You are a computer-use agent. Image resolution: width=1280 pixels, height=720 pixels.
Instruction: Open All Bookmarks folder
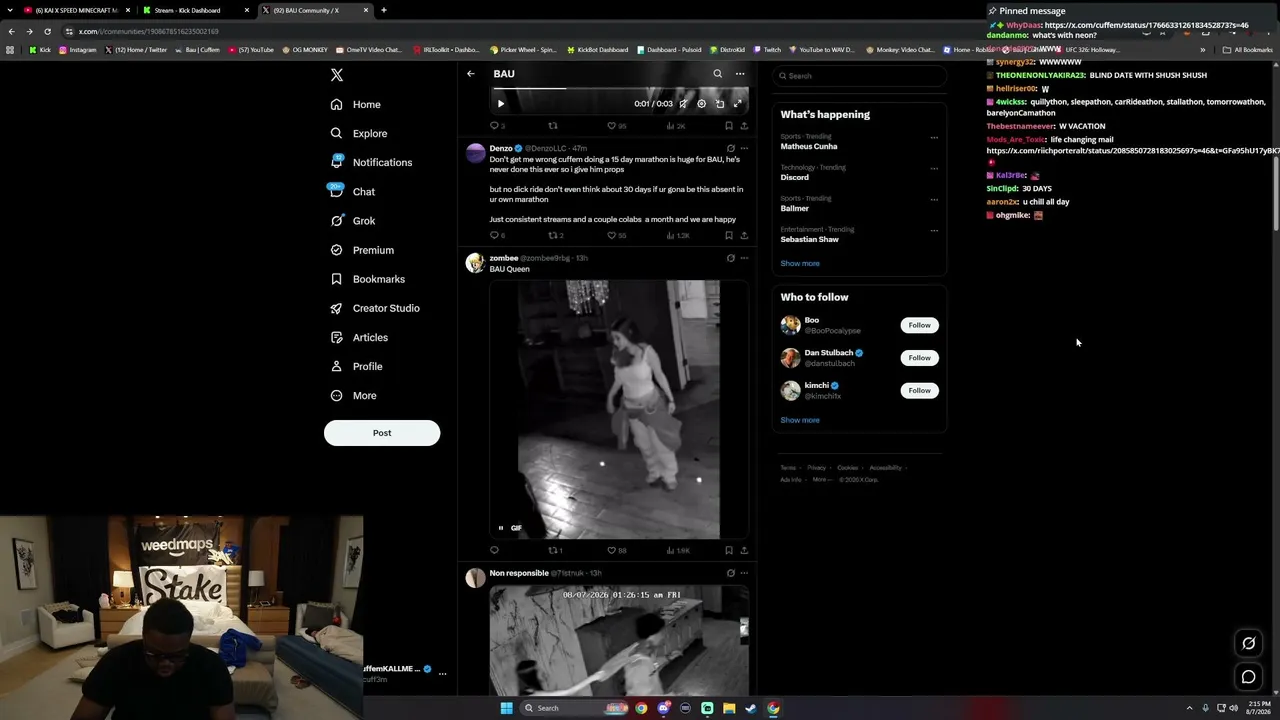[x=1247, y=50]
